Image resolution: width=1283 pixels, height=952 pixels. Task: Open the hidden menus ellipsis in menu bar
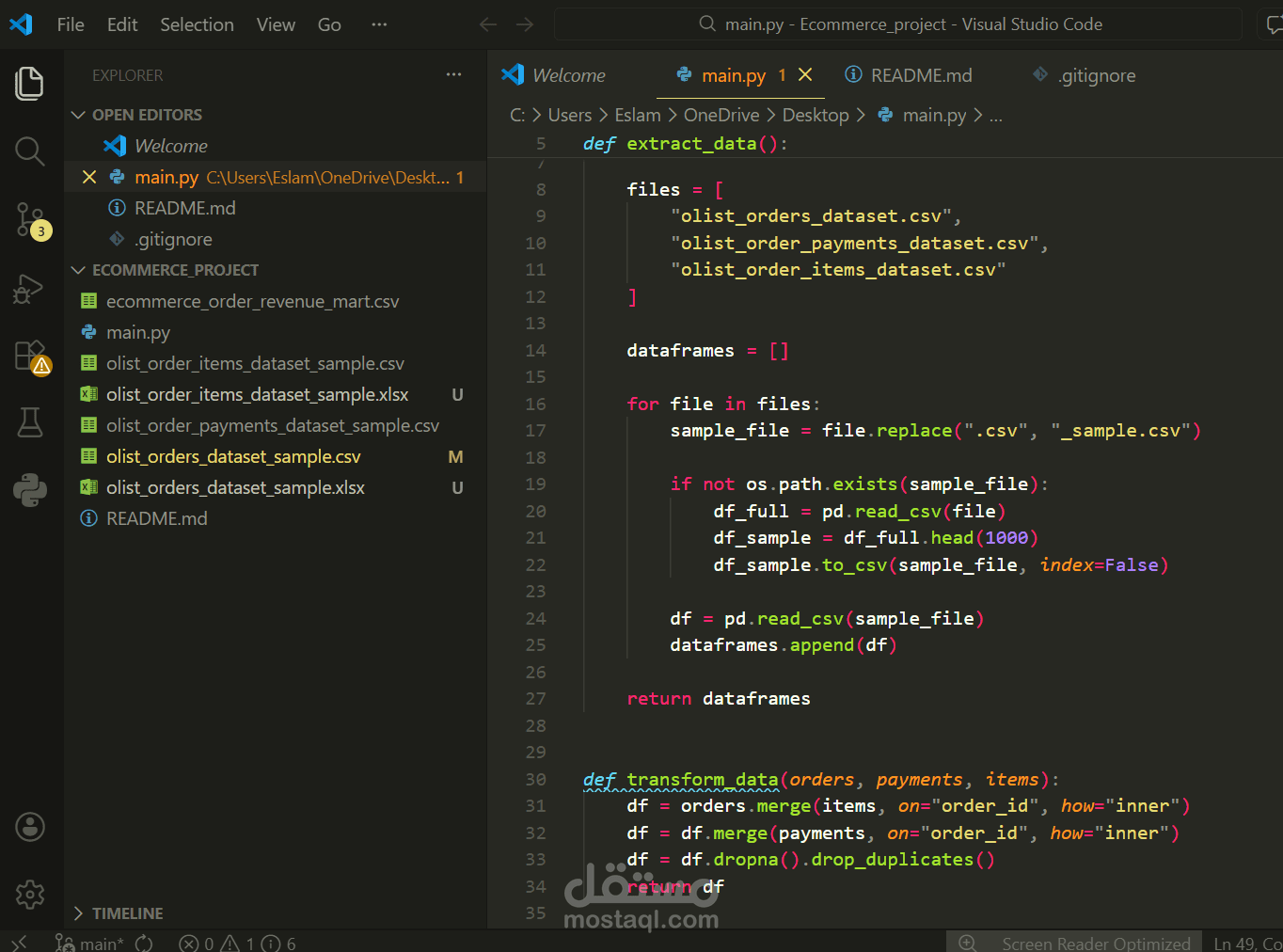pyautogui.click(x=379, y=24)
